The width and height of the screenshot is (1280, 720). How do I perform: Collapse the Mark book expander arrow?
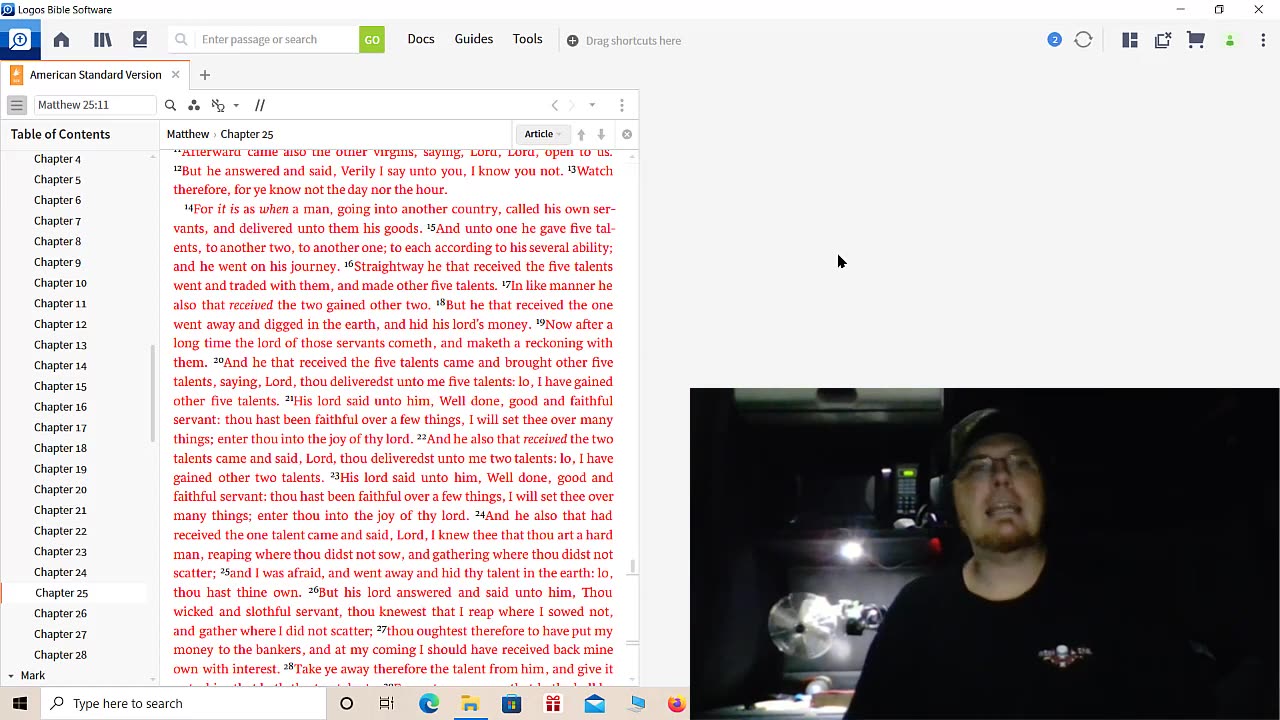[x=11, y=676]
